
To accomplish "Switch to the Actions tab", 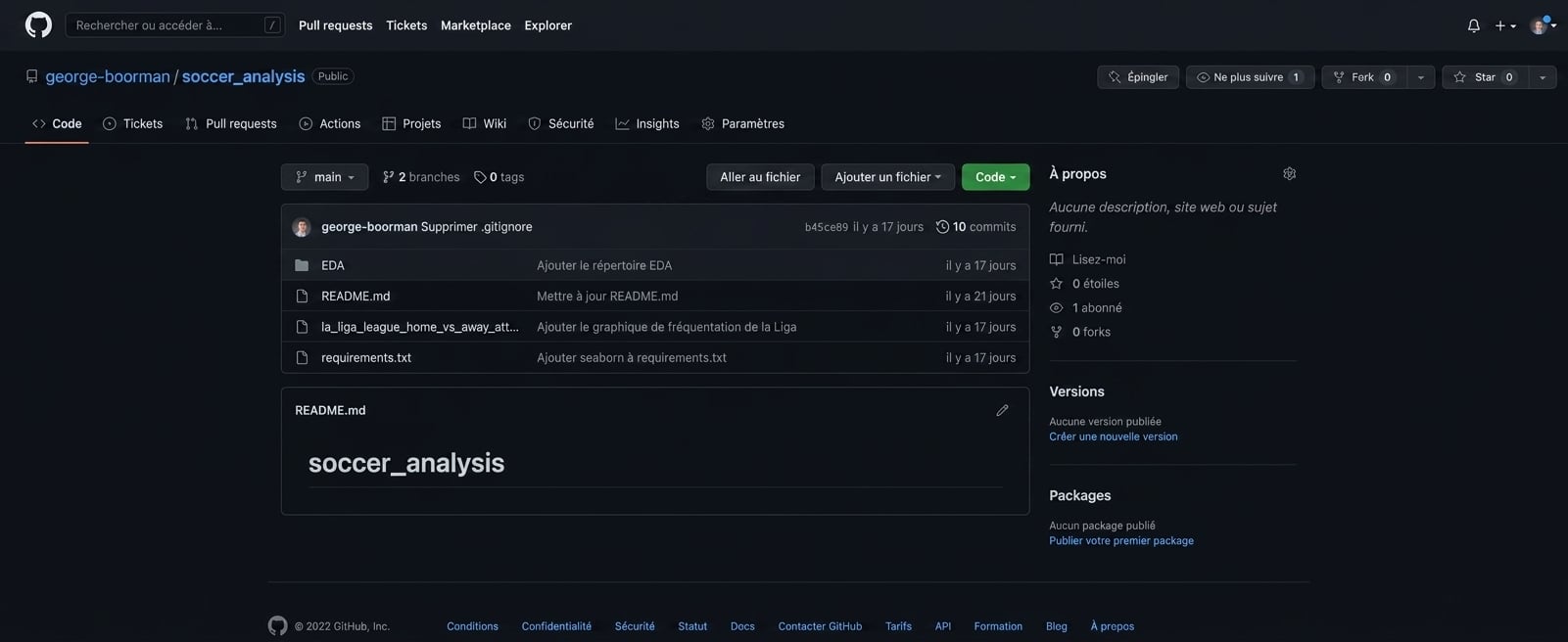I will 330,123.
